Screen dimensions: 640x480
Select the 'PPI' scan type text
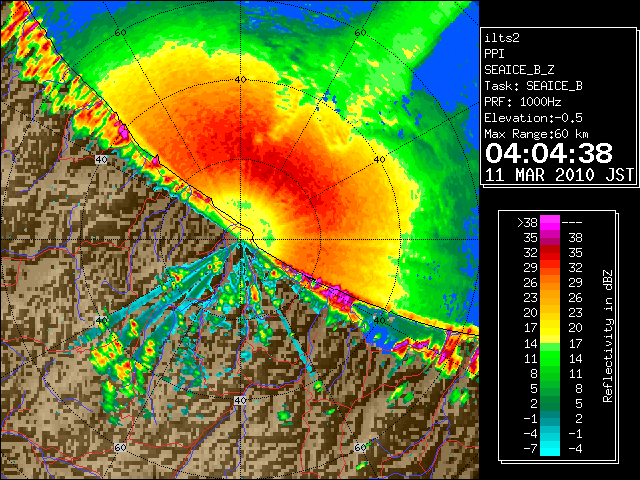point(494,54)
